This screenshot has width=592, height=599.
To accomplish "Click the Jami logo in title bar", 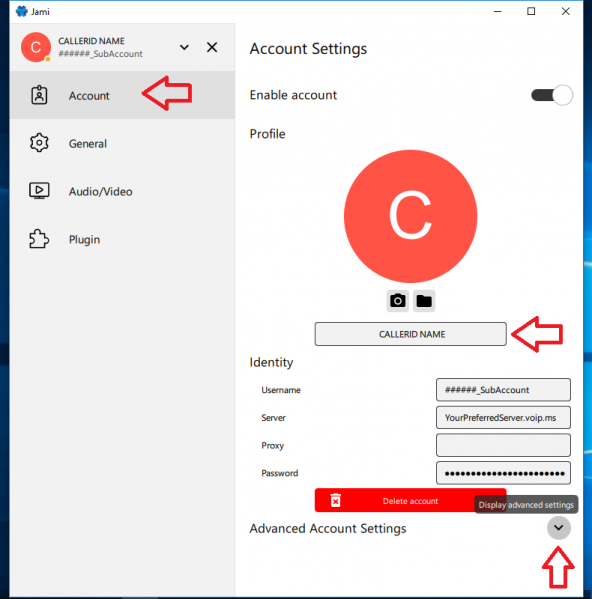I will 22,11.
